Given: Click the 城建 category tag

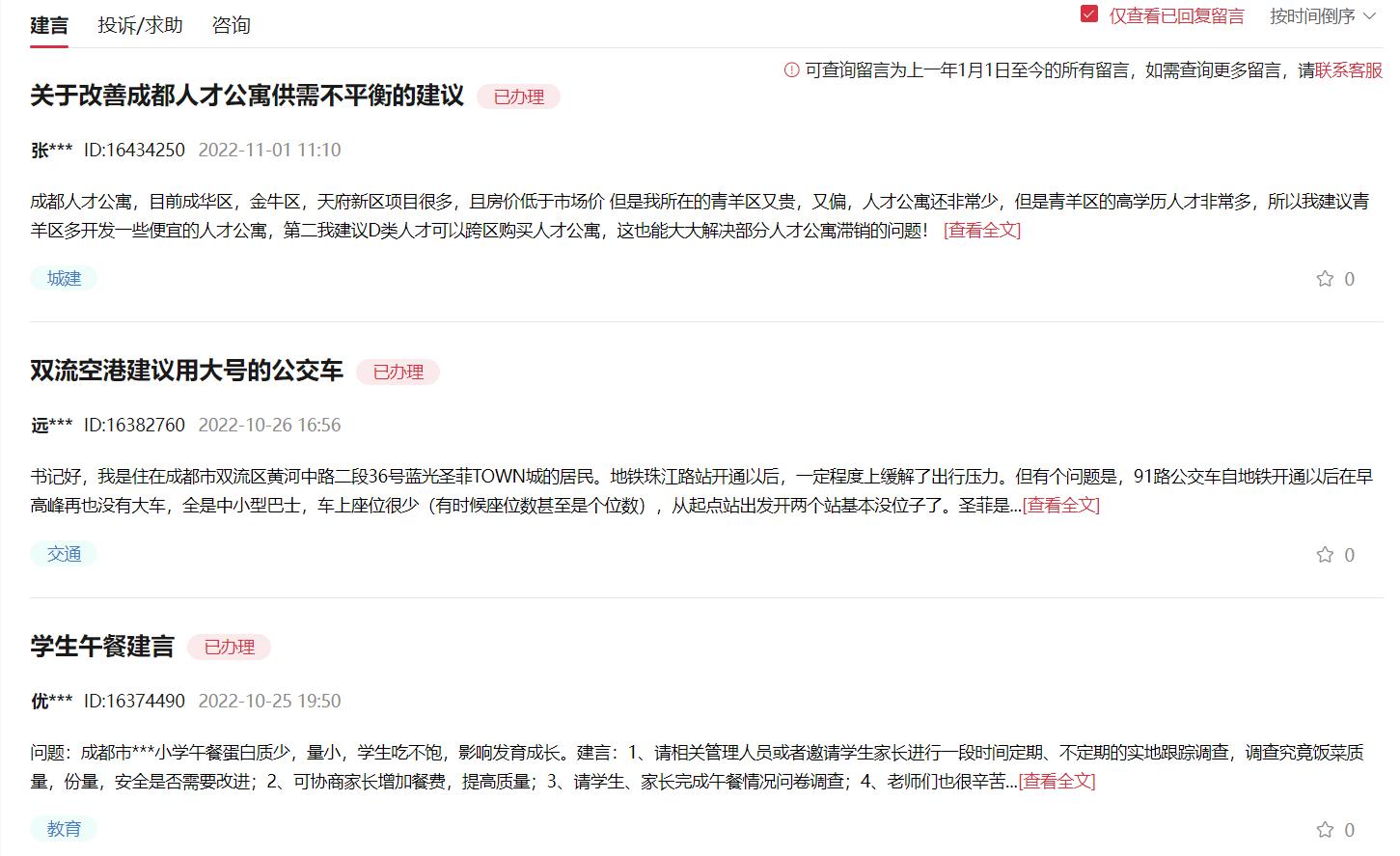Looking at the screenshot, I should [x=63, y=278].
